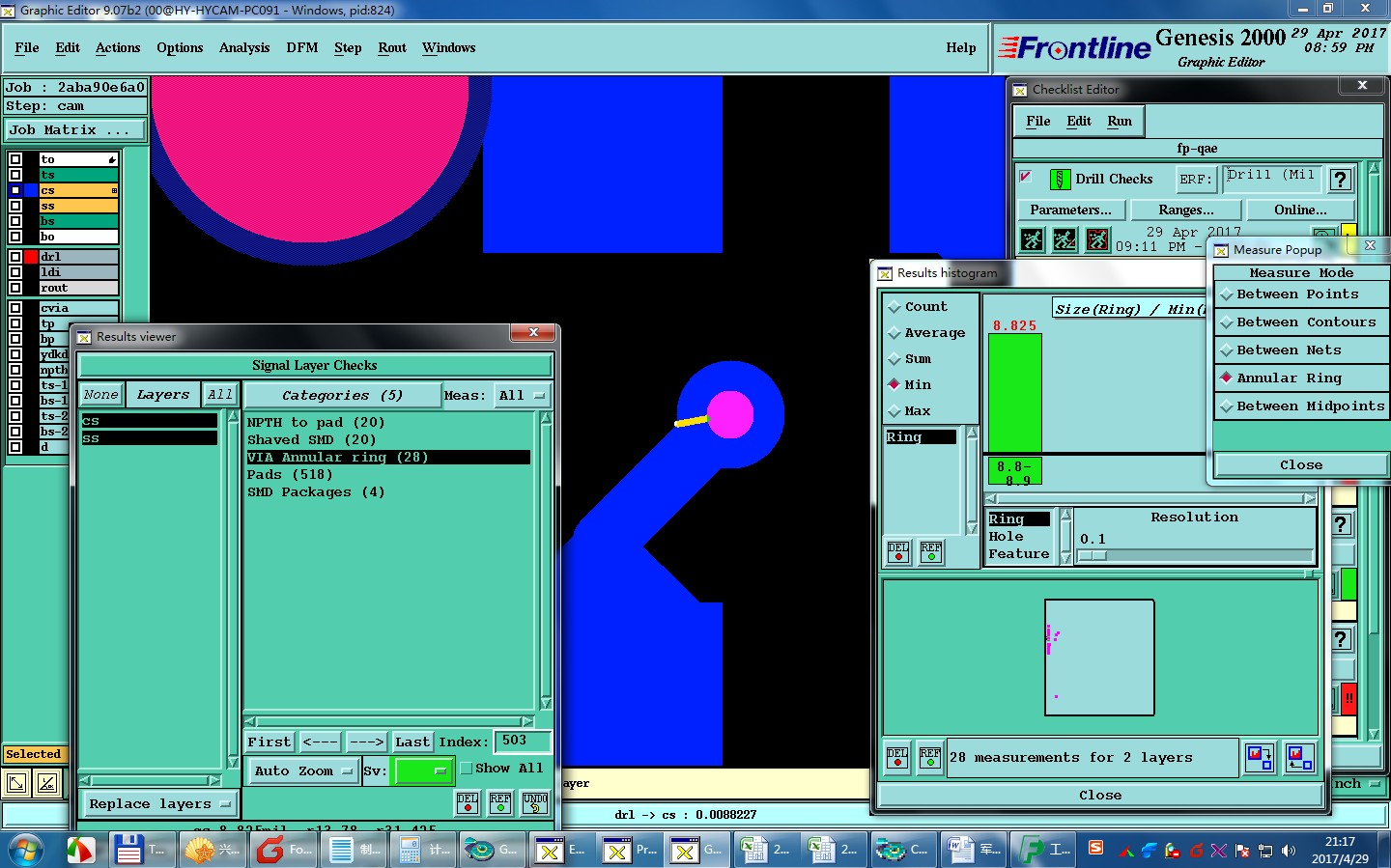This screenshot has height=868, width=1391.
Task: Select 'VIA Annular ring (28)' category row
Action: coord(387,457)
